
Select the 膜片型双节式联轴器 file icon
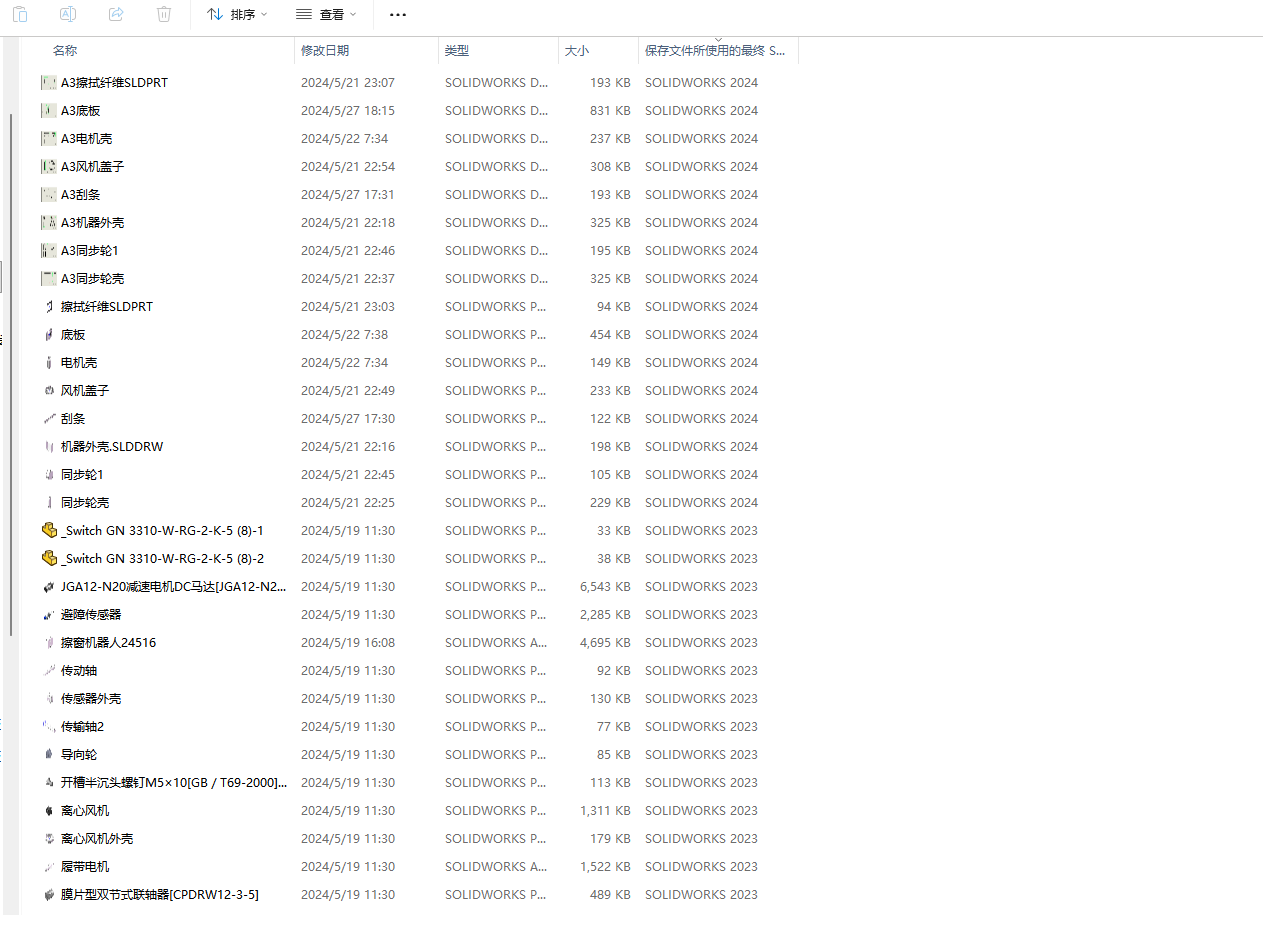[x=49, y=894]
